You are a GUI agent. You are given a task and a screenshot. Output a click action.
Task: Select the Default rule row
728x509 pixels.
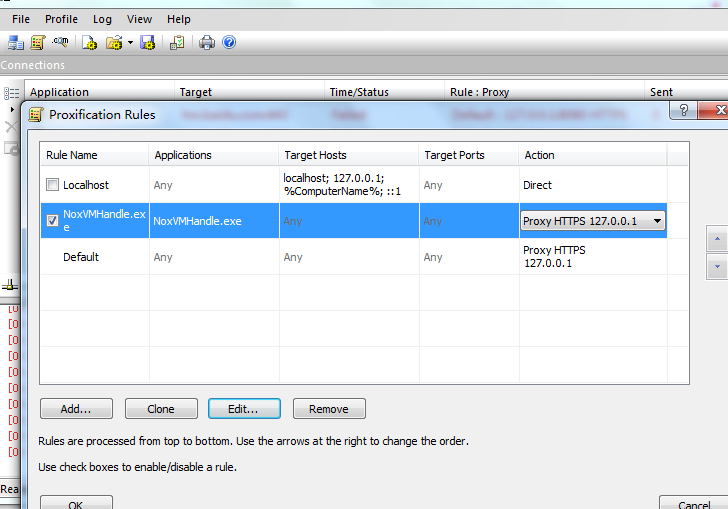click(x=354, y=257)
